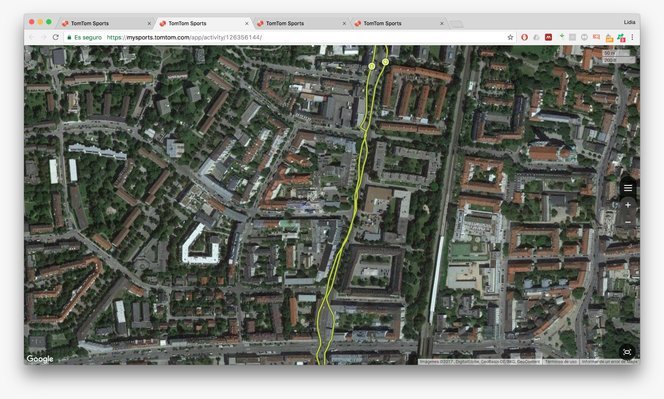The width and height of the screenshot is (664, 399).
Task: Close the second TomTom Sports tab
Action: 246,23
